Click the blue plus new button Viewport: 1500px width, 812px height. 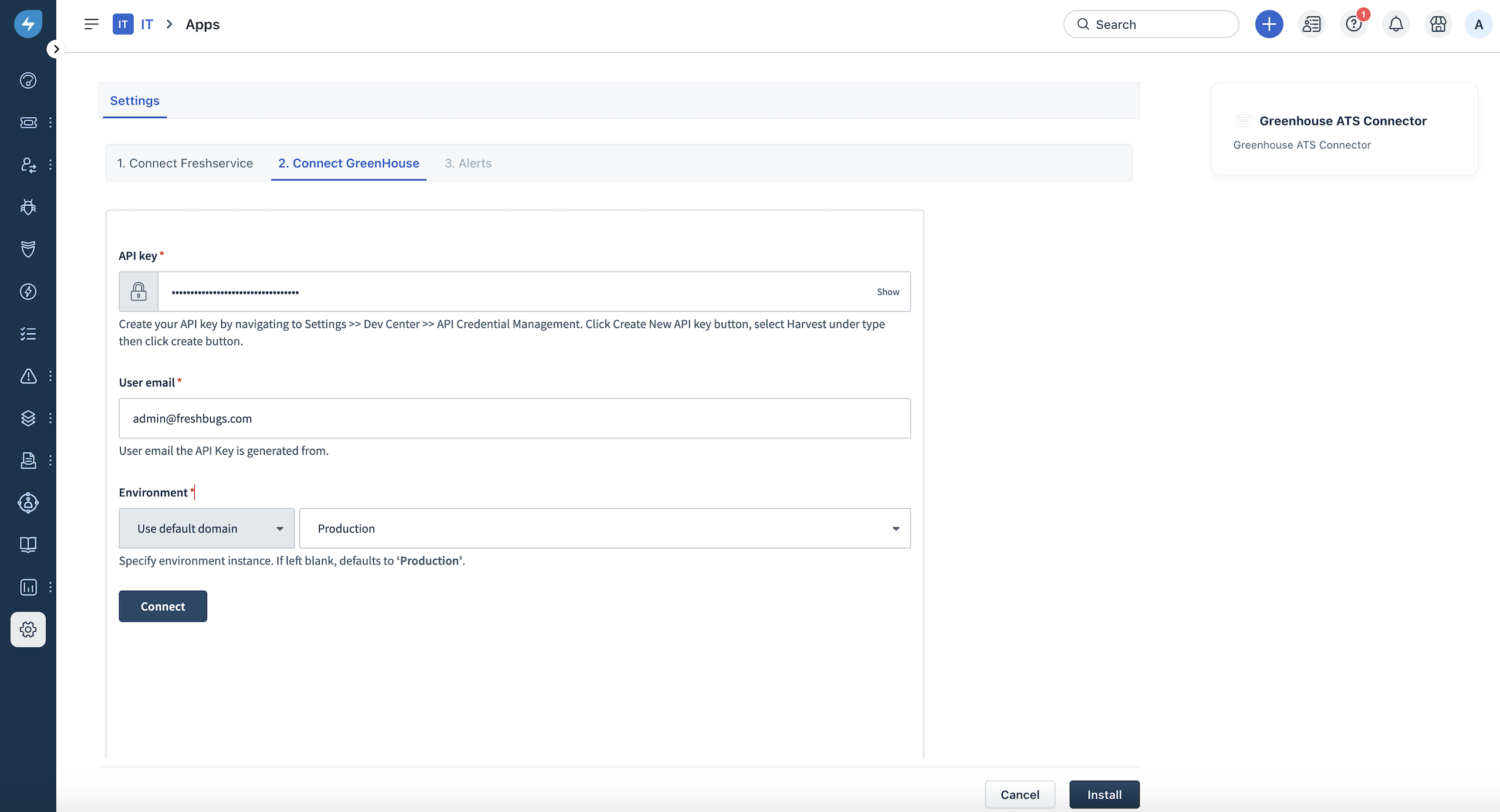(x=1269, y=24)
